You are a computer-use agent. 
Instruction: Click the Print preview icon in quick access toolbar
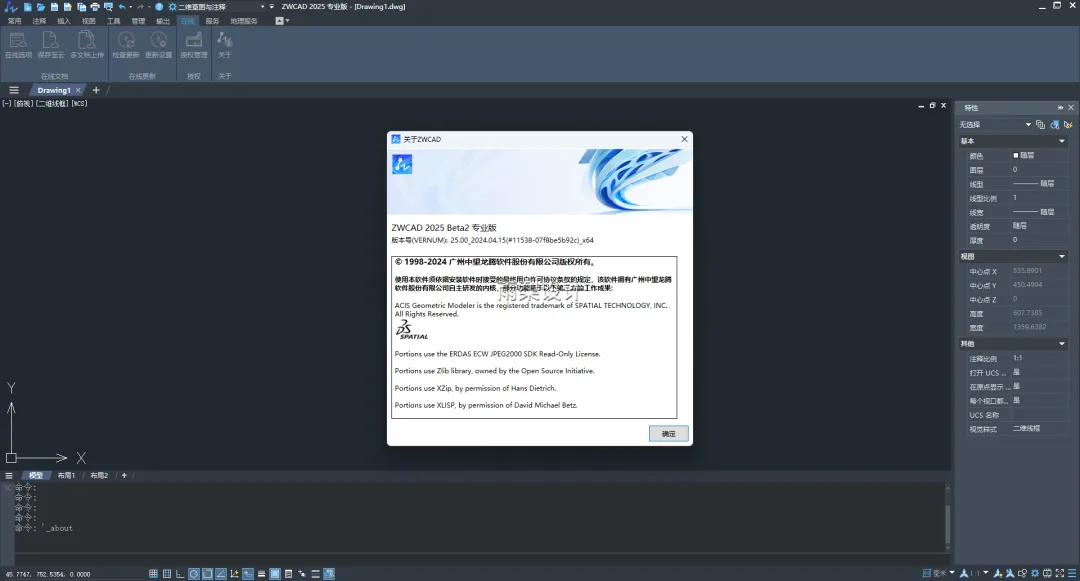click(108, 7)
